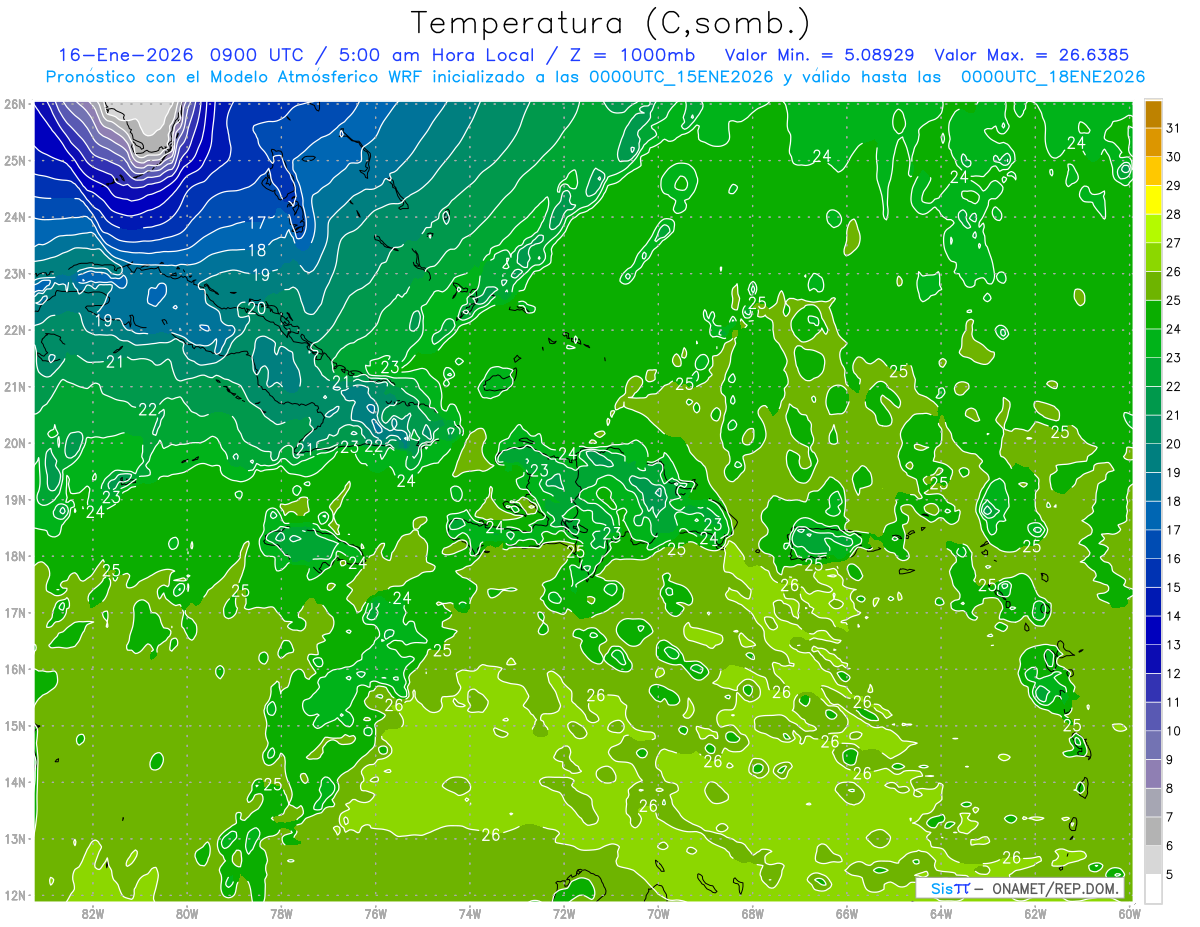Click the colorbar legend label '10'

(x=1174, y=731)
